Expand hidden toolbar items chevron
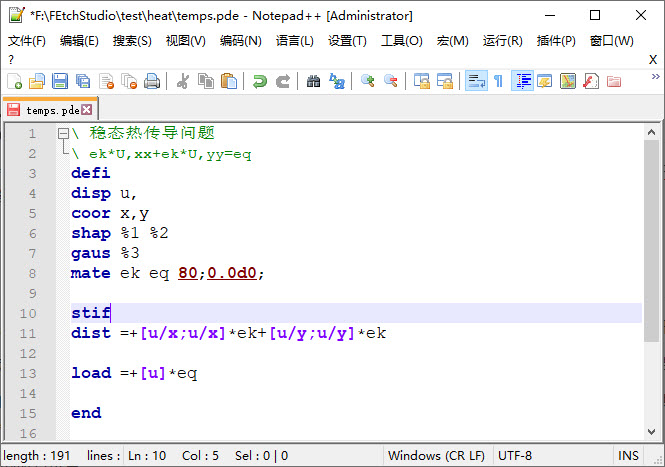This screenshot has width=665, height=467. (x=655, y=77)
